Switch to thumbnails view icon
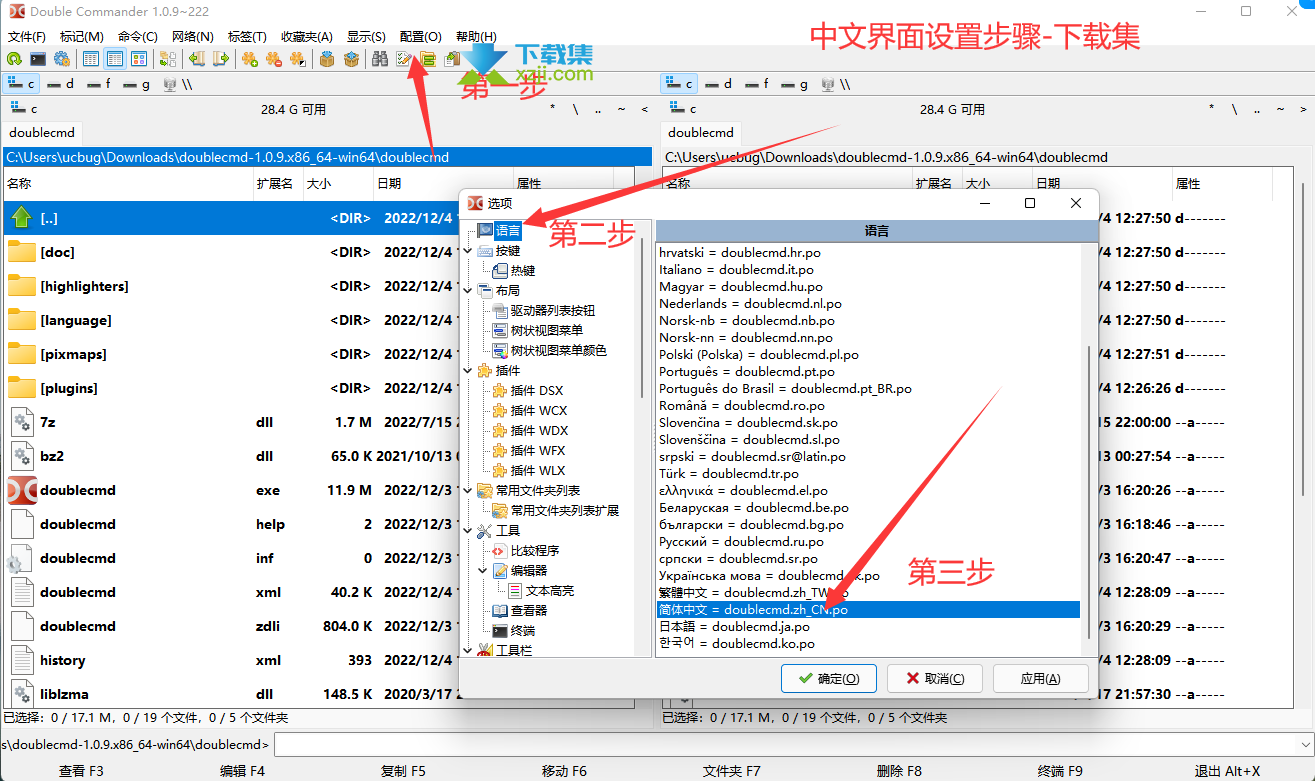This screenshot has width=1315, height=781. pyautogui.click(x=139, y=59)
